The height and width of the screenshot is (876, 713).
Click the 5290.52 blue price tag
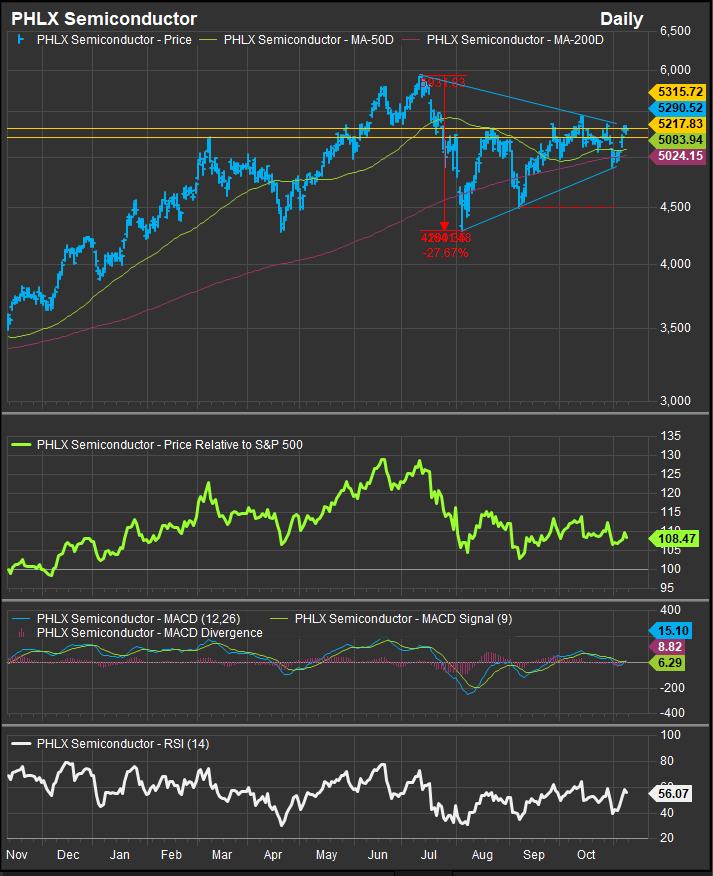[677, 108]
